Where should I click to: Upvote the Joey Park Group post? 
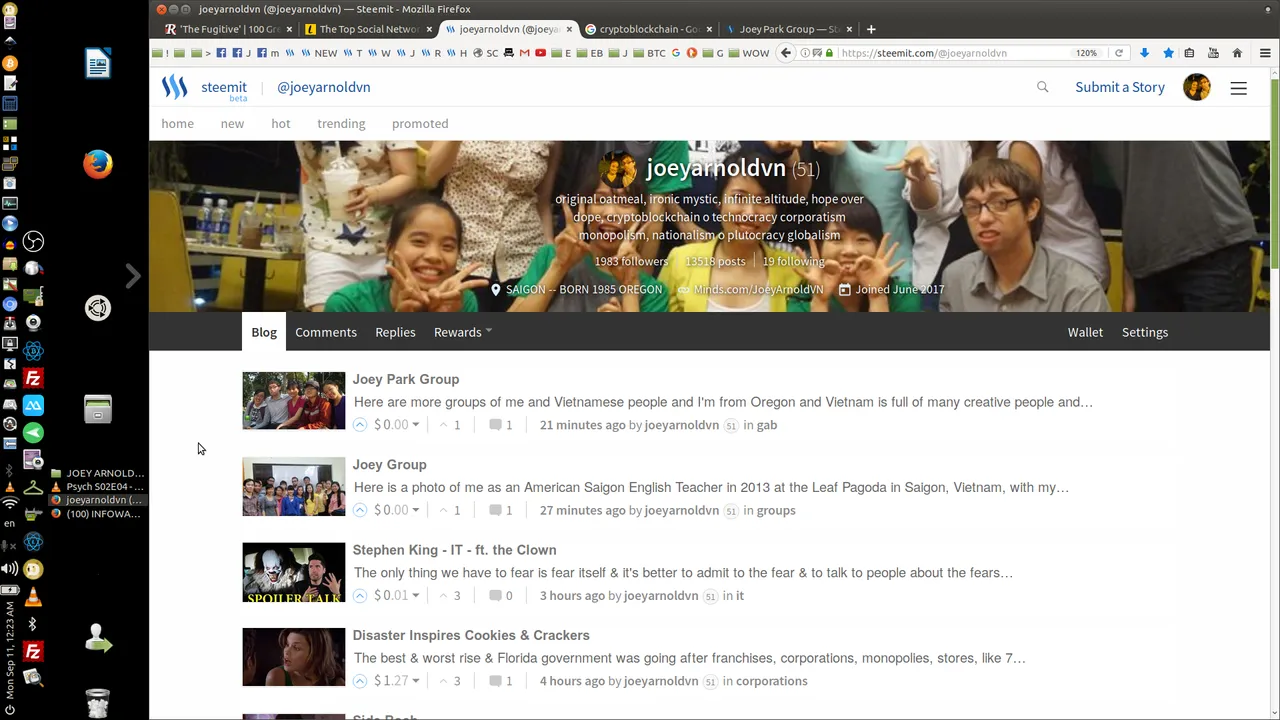pos(360,425)
